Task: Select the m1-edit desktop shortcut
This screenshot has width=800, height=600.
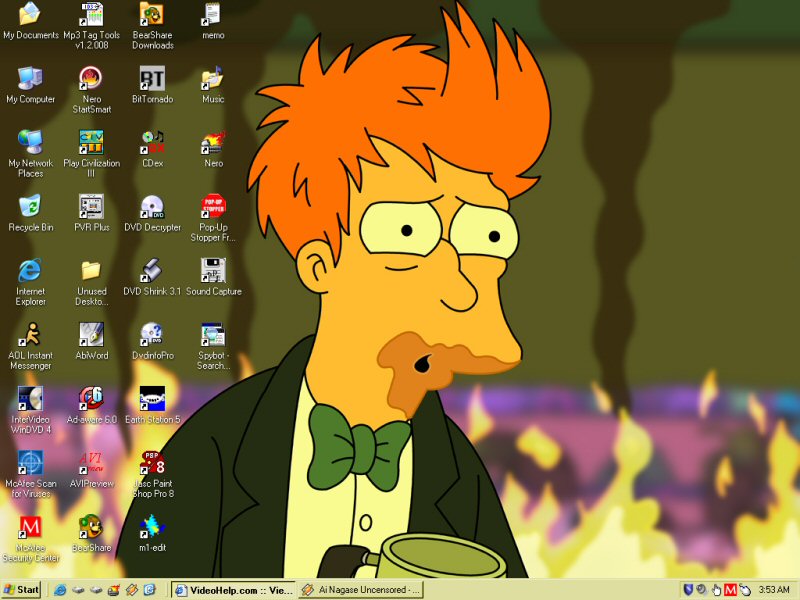Action: [153, 534]
